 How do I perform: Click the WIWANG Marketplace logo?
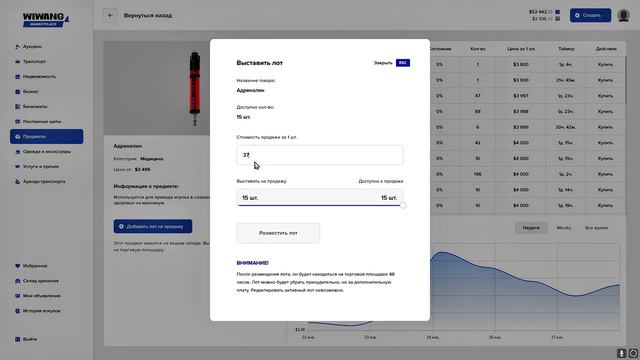[46, 20]
